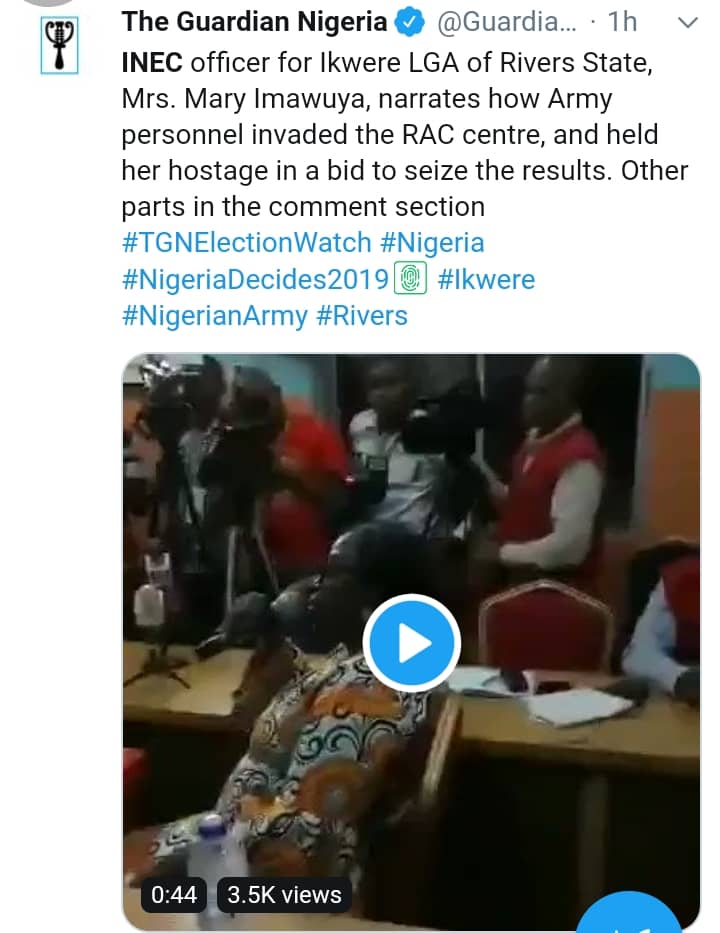Image resolution: width=720 pixels, height=933 pixels.
Task: Click the bold INEC word in tweet
Action: (x=152, y=63)
